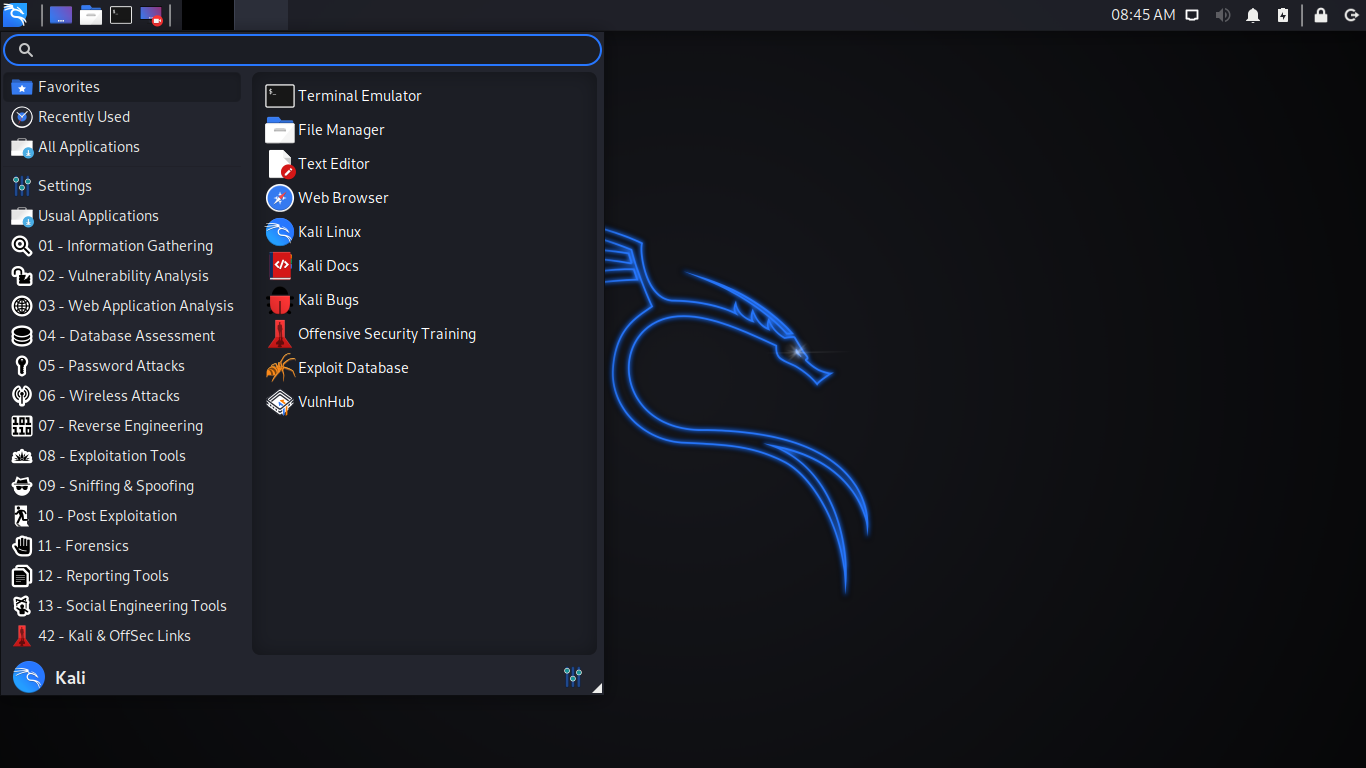
Task: Lock the screen with the padlock icon
Action: coord(1321,15)
